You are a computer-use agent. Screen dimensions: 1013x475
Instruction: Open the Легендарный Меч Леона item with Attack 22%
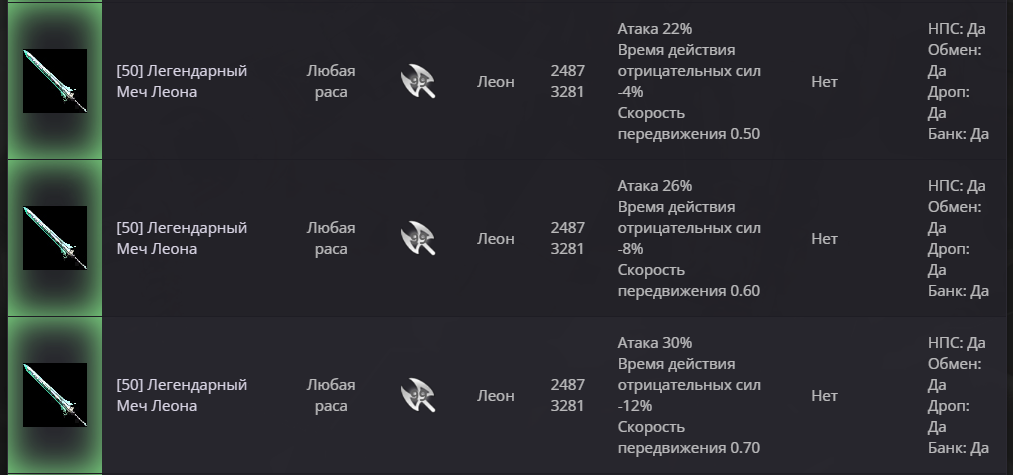click(x=181, y=82)
